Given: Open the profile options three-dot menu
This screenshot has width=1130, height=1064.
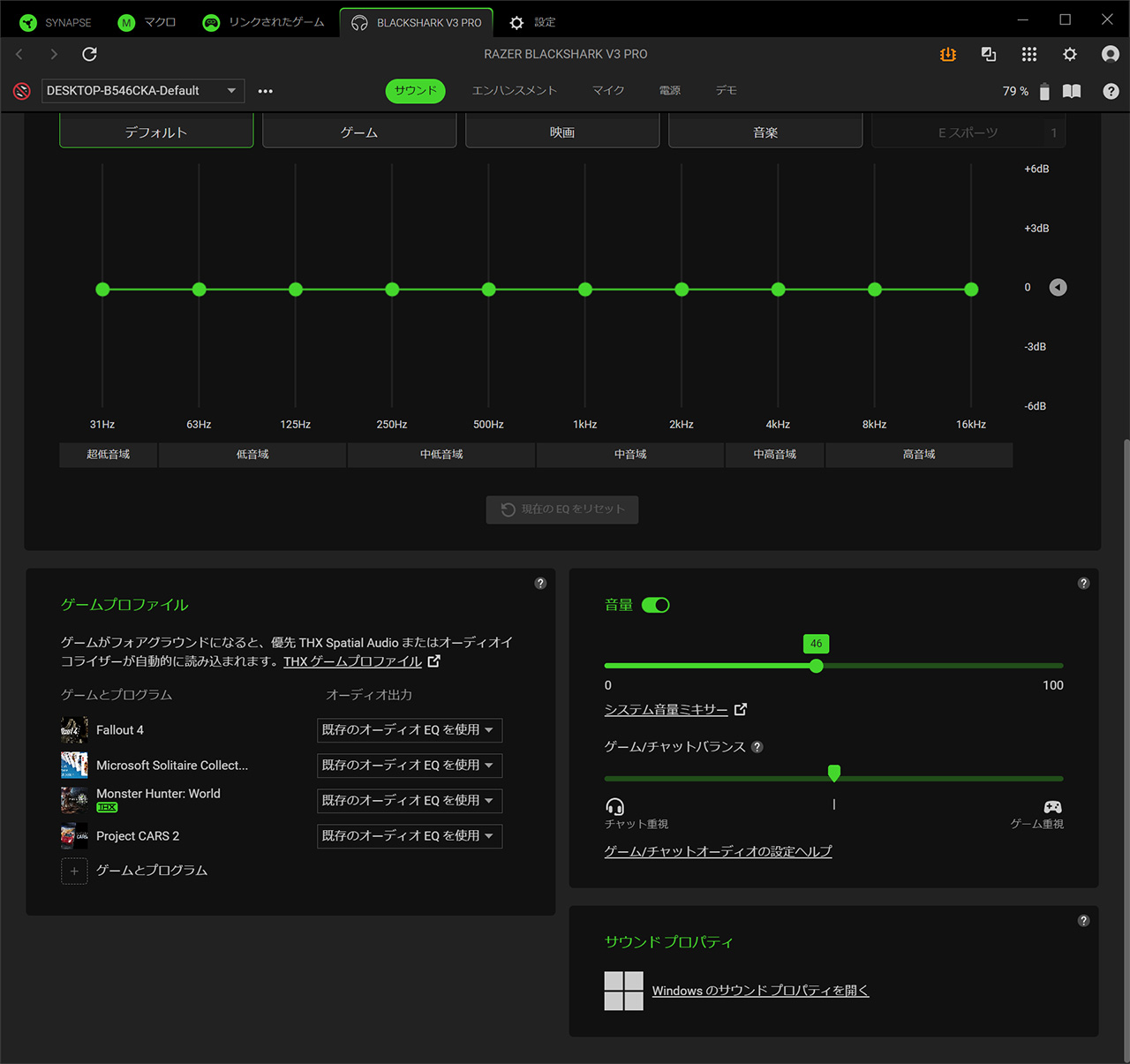Looking at the screenshot, I should pyautogui.click(x=265, y=91).
